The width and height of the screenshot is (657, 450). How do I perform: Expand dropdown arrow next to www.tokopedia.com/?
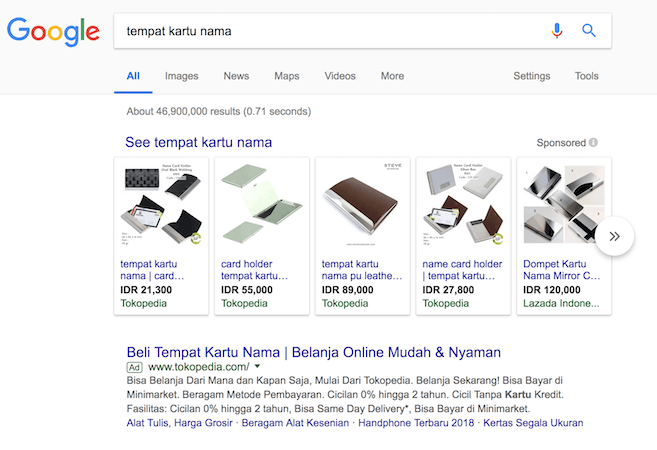click(x=257, y=366)
